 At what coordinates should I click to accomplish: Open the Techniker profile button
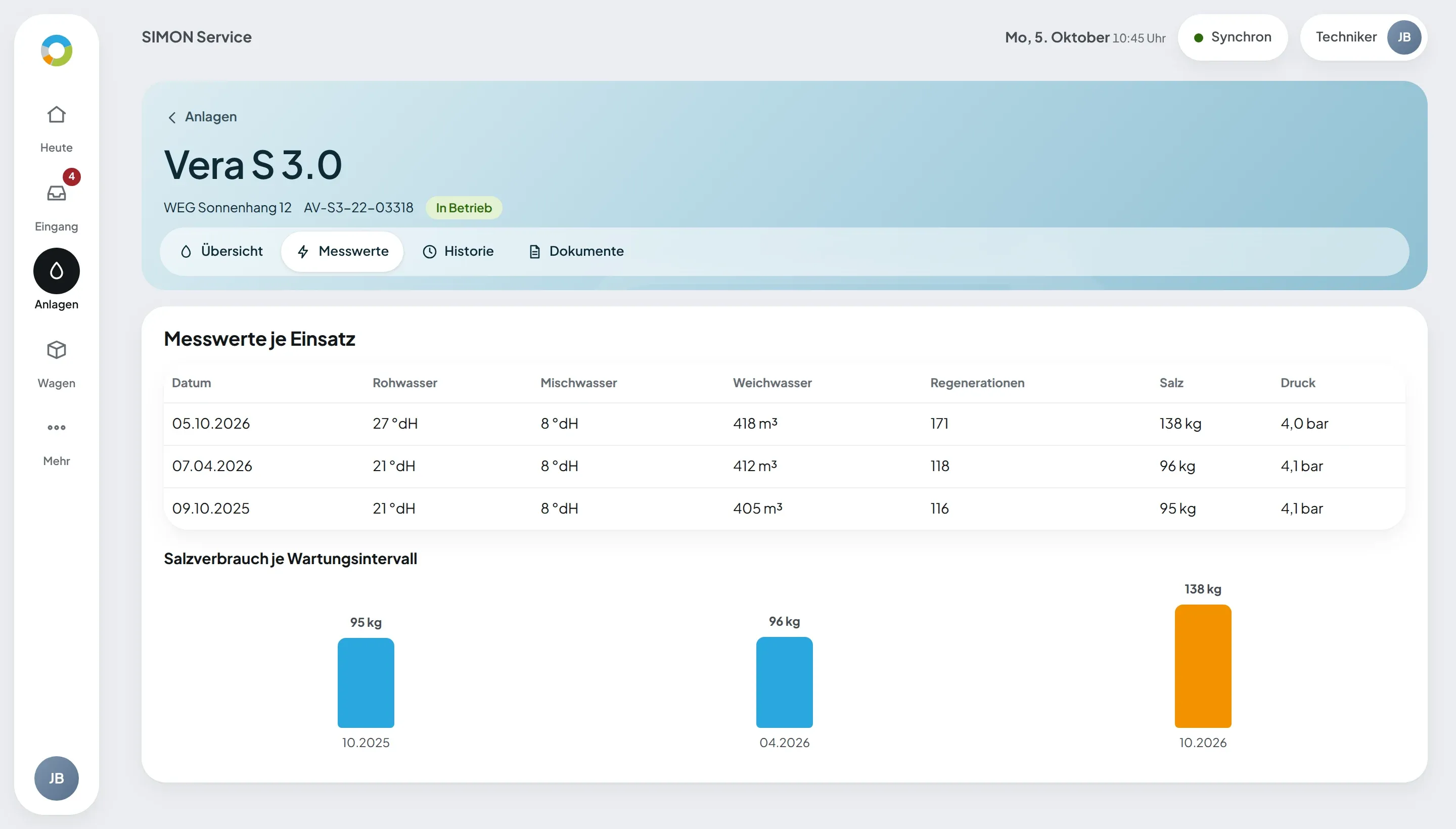point(1363,37)
